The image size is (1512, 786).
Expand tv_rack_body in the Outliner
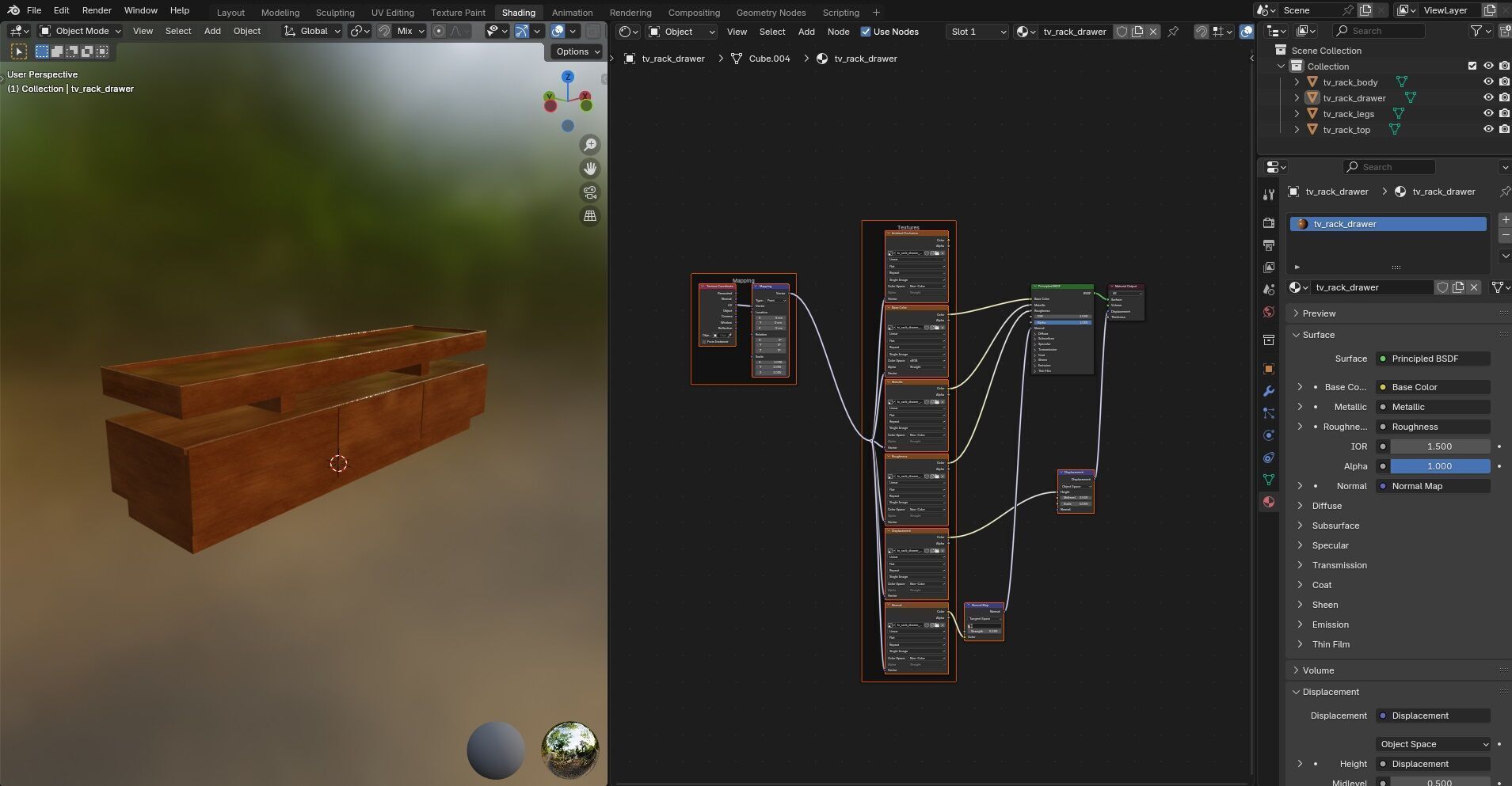click(1297, 82)
